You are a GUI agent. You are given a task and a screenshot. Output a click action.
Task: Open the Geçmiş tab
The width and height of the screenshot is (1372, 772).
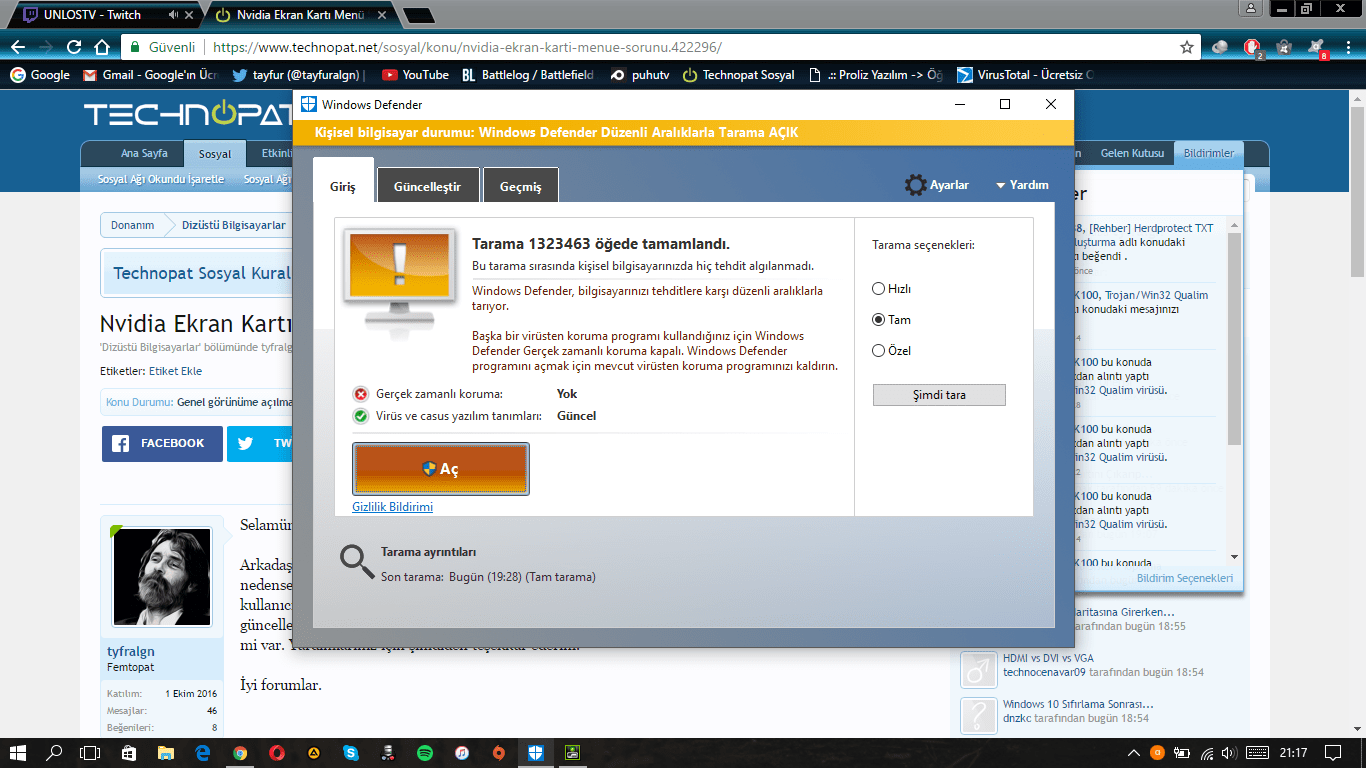pyautogui.click(x=520, y=187)
